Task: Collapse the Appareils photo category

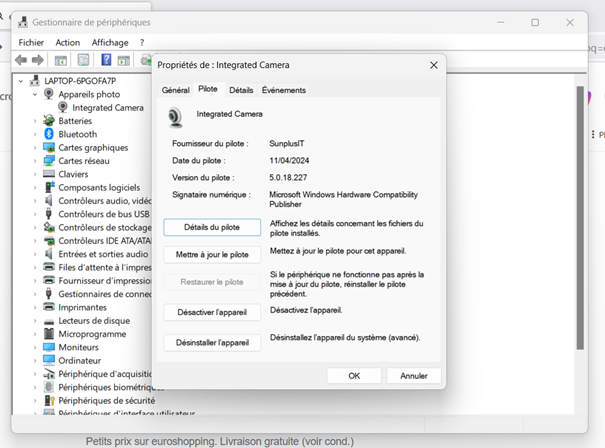Action: [35, 94]
